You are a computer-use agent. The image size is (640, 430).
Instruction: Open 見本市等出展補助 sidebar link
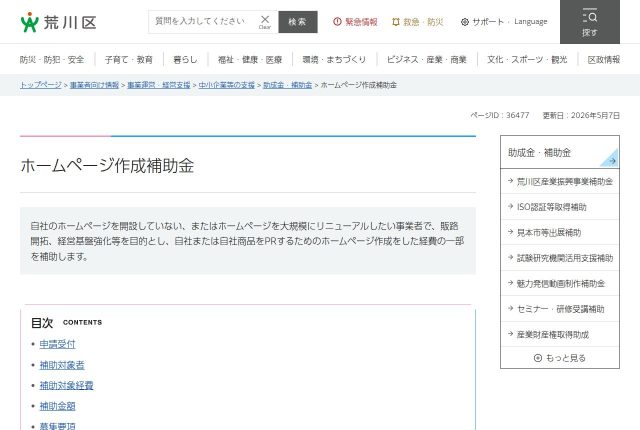tap(560, 233)
